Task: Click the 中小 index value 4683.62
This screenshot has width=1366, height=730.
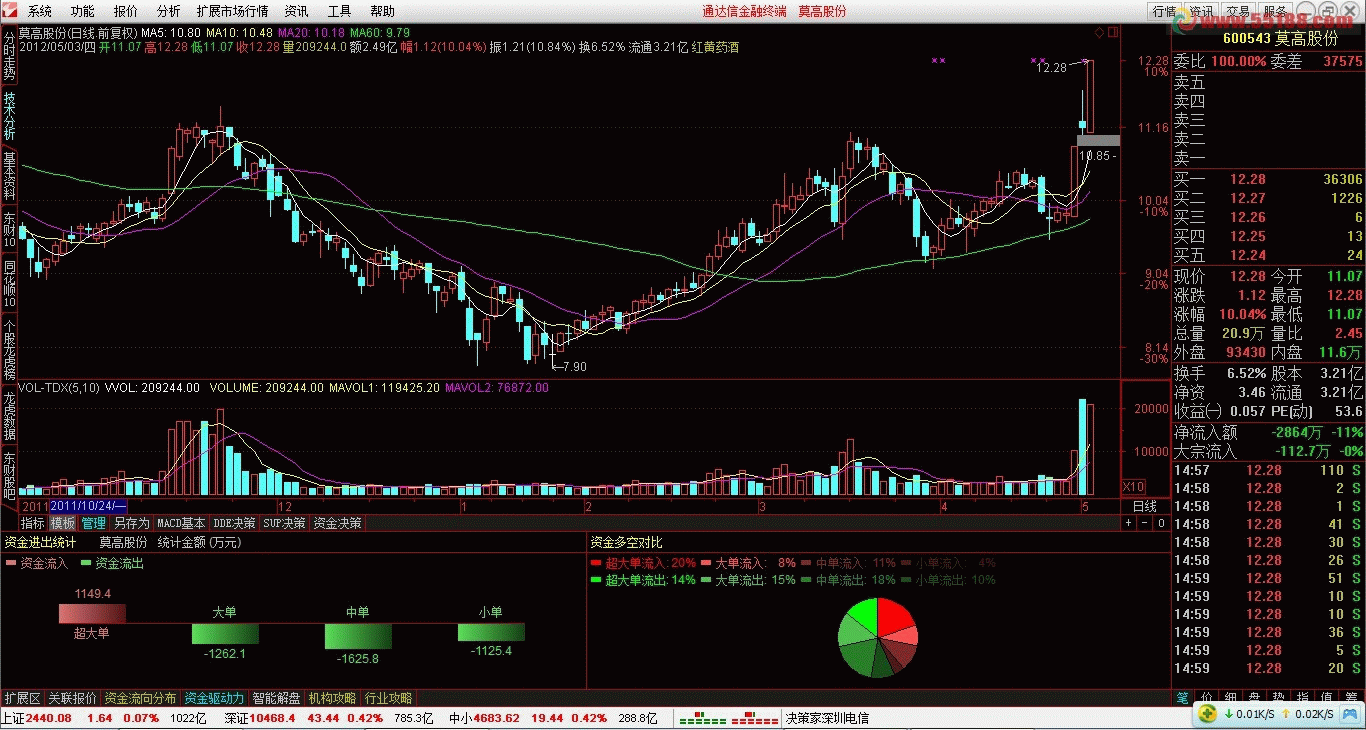Action: click(x=496, y=718)
